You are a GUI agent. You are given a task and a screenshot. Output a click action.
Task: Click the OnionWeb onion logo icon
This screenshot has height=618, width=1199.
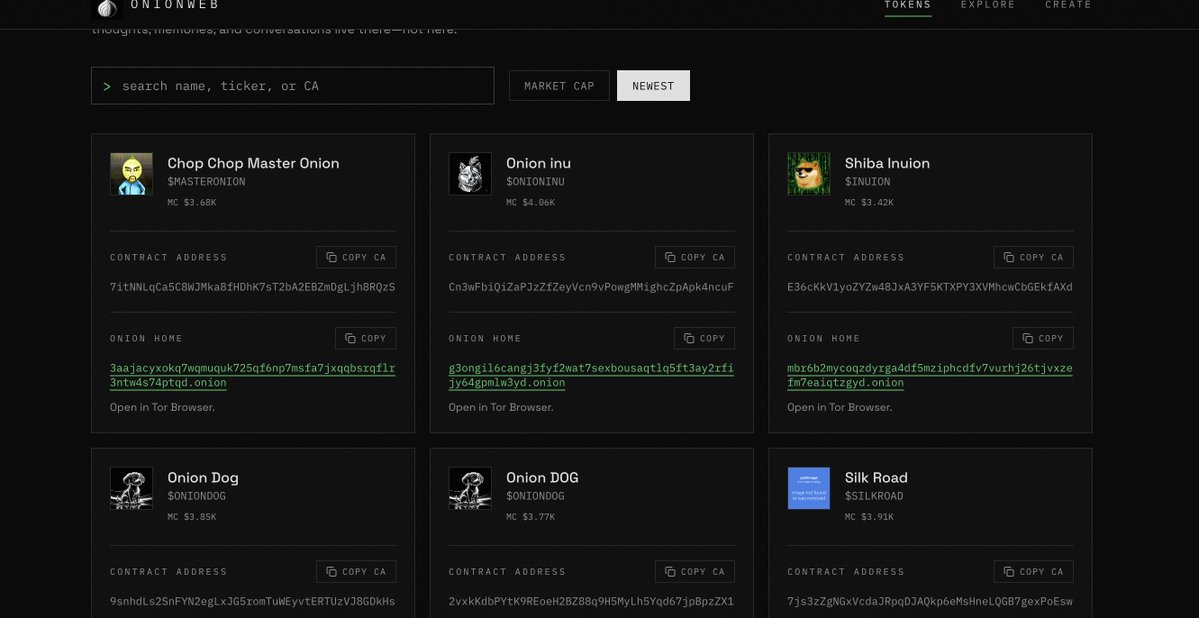point(107,8)
